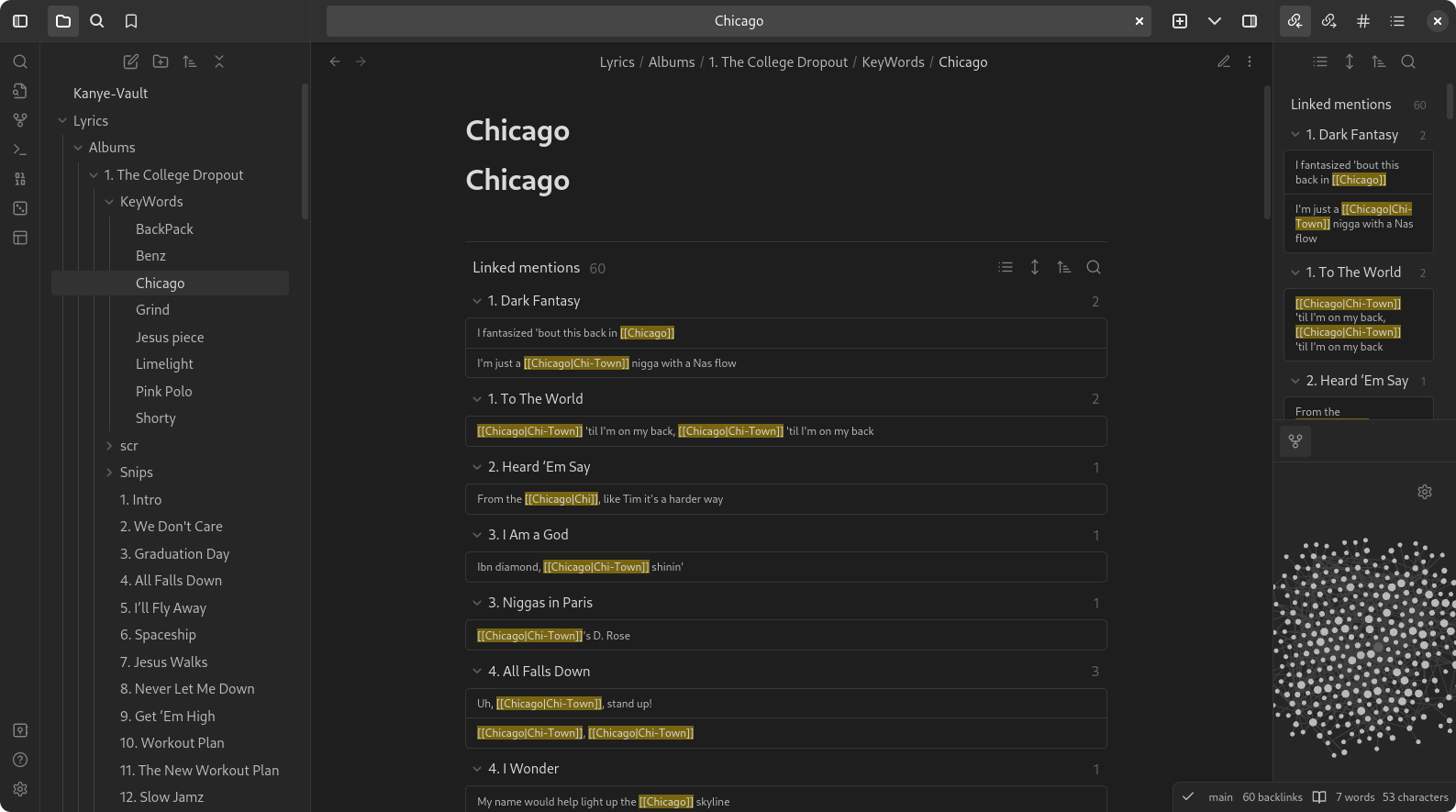Open note more options menu
This screenshot has height=812, width=1456.
click(x=1250, y=61)
